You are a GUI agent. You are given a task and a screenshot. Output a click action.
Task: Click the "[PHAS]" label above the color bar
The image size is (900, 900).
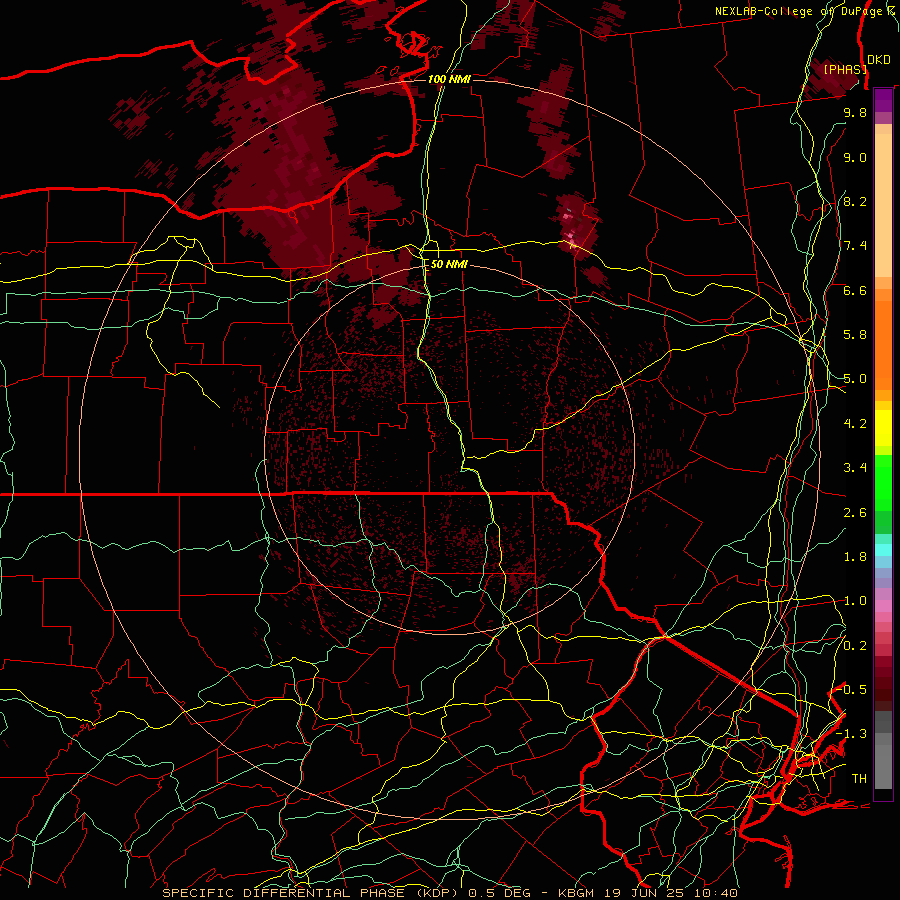(x=845, y=69)
